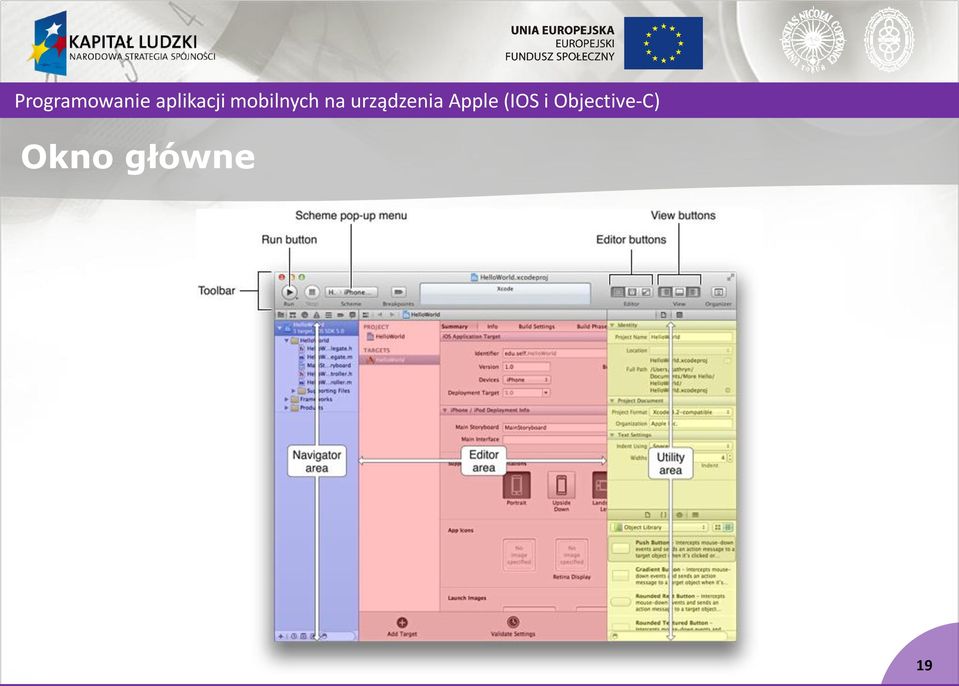Viewport: 959px width, 686px height.
Task: Select the Version editor button
Action: pyautogui.click(x=646, y=292)
